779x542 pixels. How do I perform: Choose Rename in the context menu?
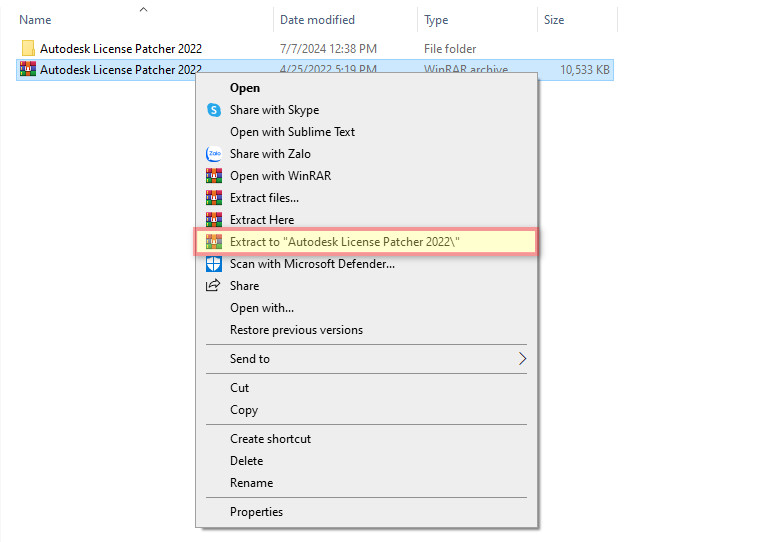(x=251, y=483)
